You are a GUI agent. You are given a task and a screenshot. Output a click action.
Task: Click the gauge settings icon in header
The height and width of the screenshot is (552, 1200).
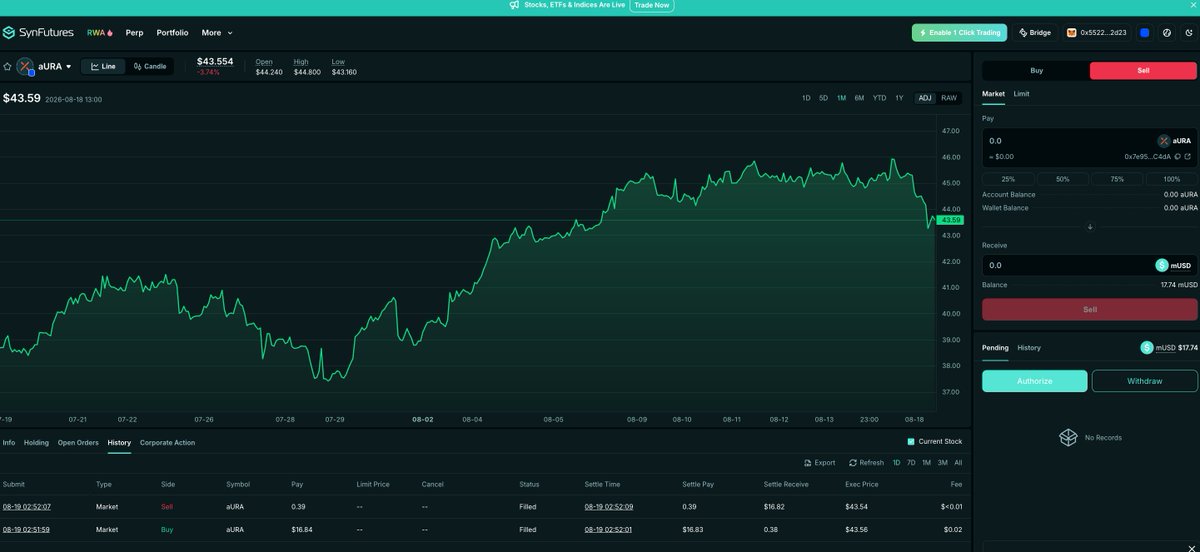1167,33
